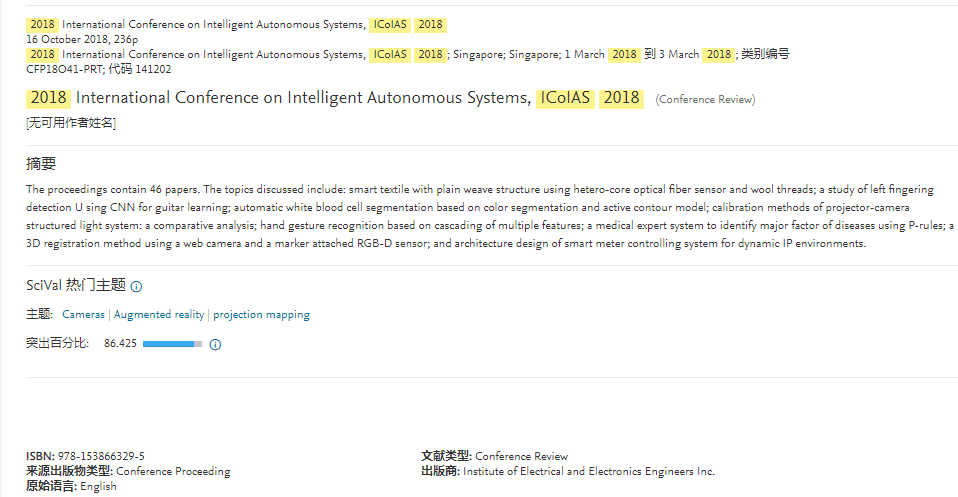Click the [无可用作者姓名] author line
Viewport: 958px width, 497px height.
tap(71, 123)
